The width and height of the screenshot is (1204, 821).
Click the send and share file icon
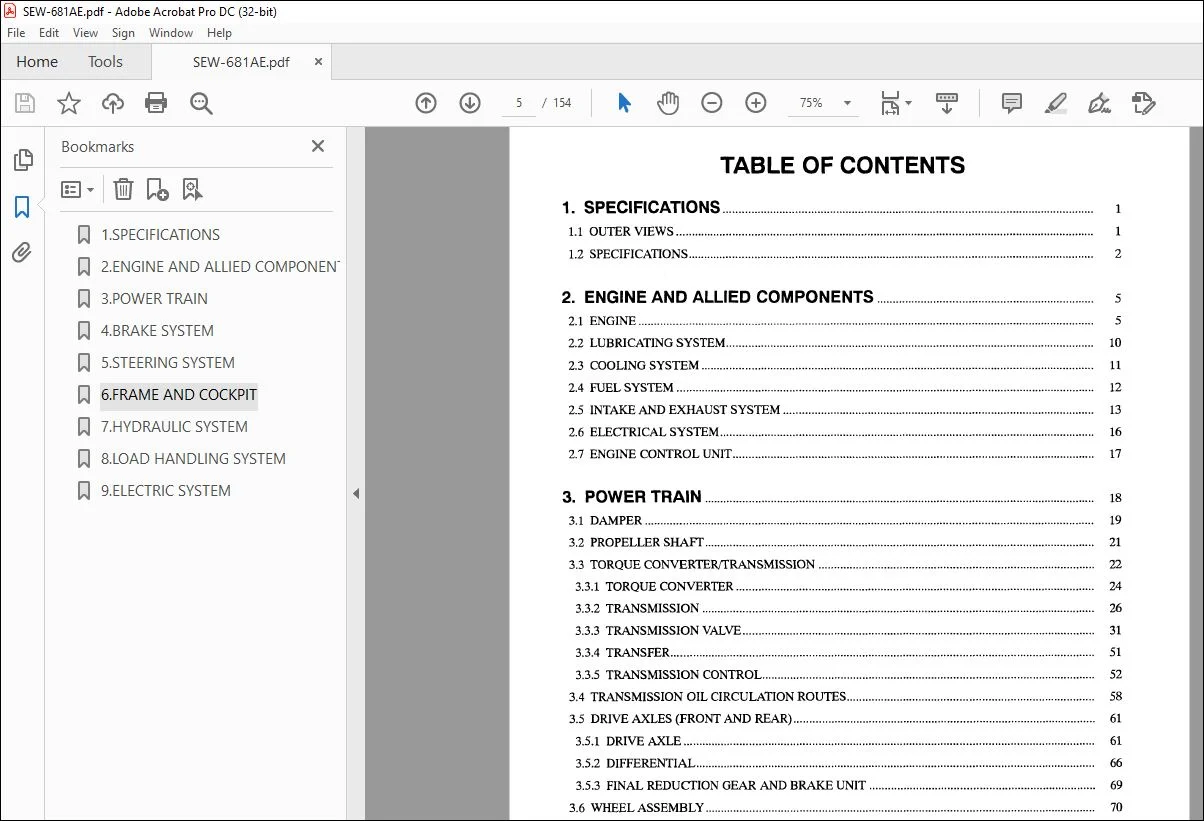[1144, 103]
